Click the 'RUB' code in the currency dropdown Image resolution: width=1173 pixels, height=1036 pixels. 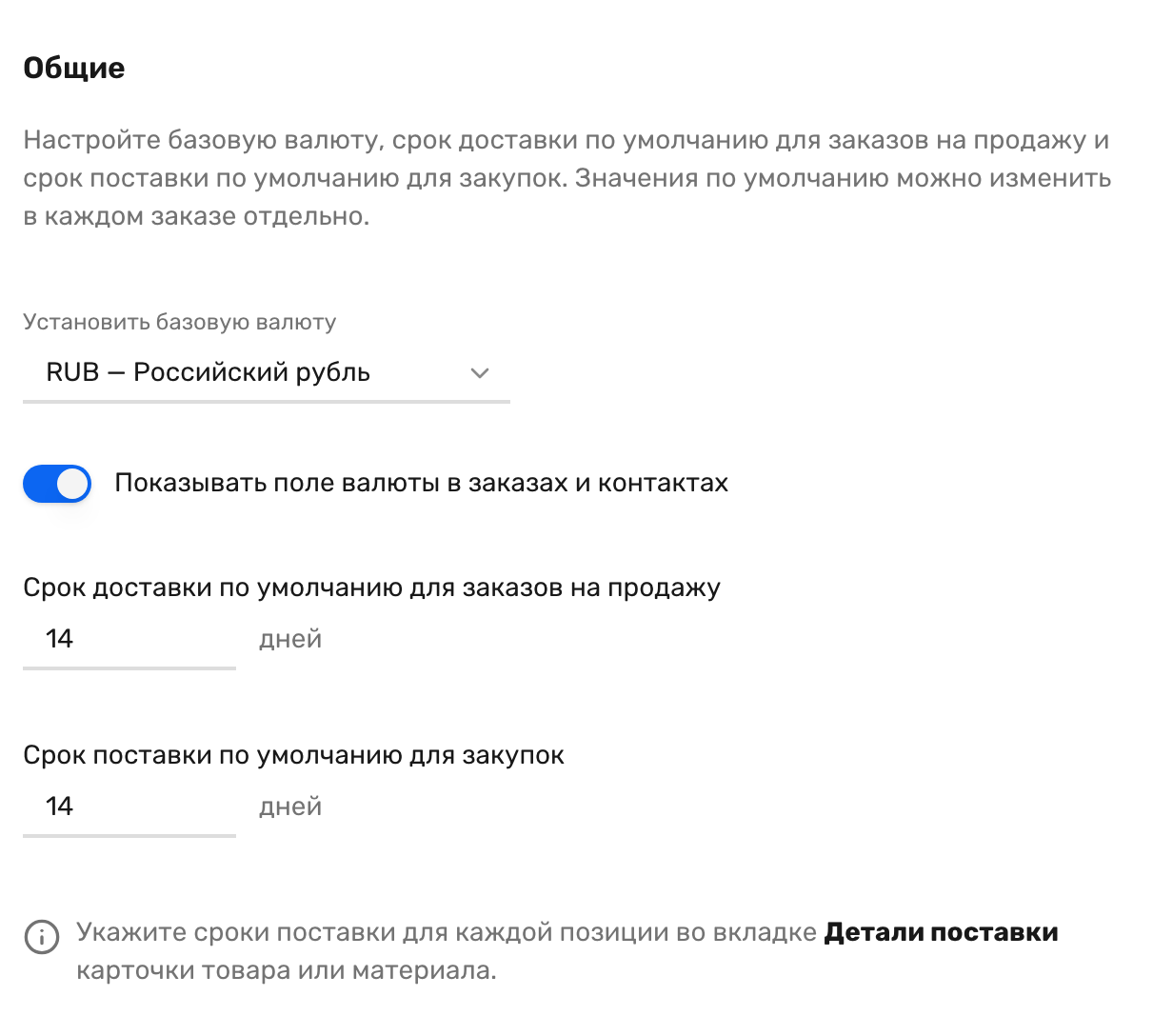point(73,372)
